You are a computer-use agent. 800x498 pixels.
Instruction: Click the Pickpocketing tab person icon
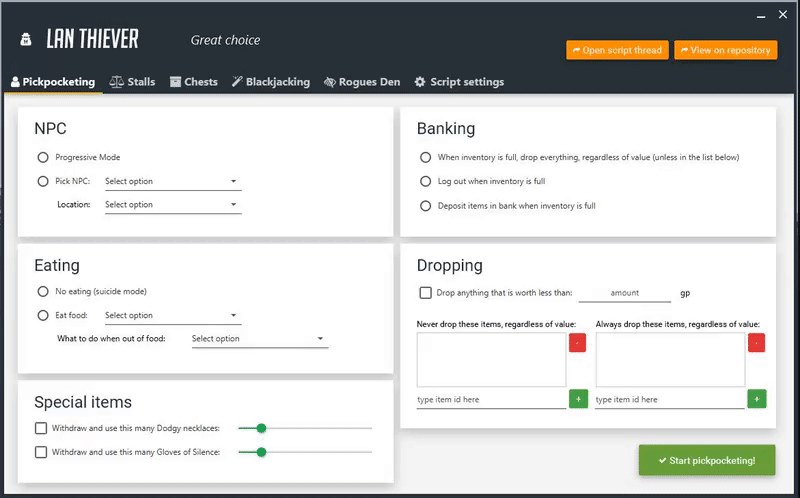15,82
